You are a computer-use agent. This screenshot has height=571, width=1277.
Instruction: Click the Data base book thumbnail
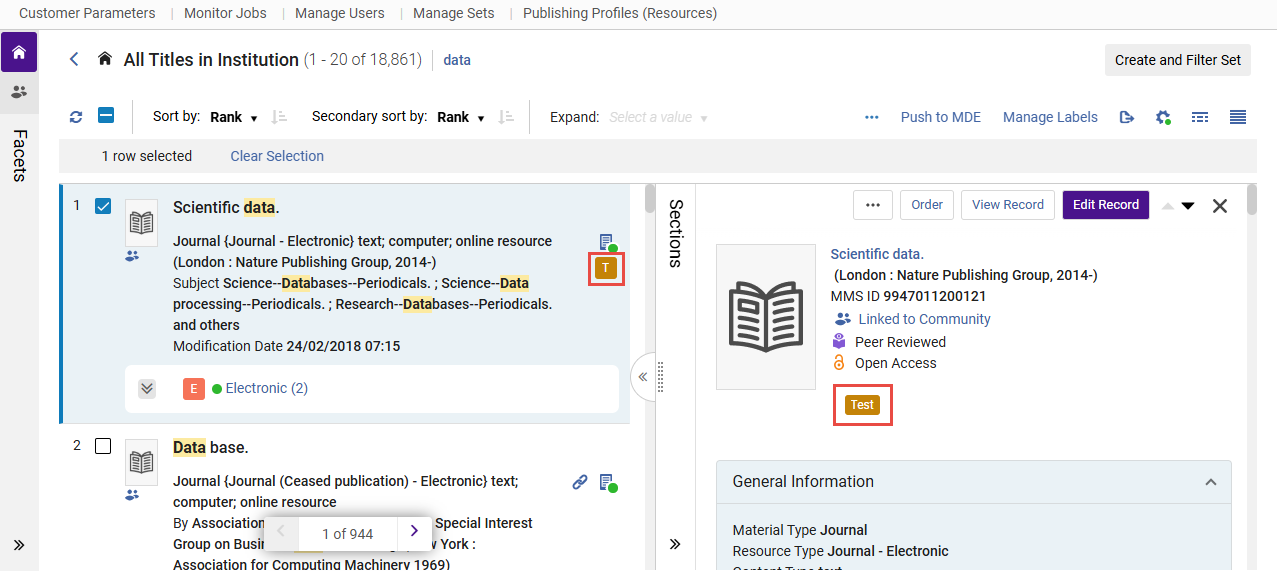point(141,463)
